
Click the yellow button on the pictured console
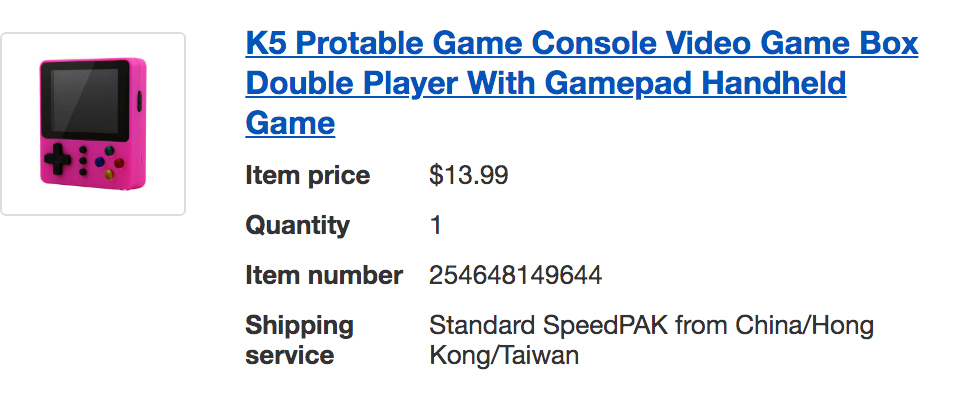click(x=109, y=175)
